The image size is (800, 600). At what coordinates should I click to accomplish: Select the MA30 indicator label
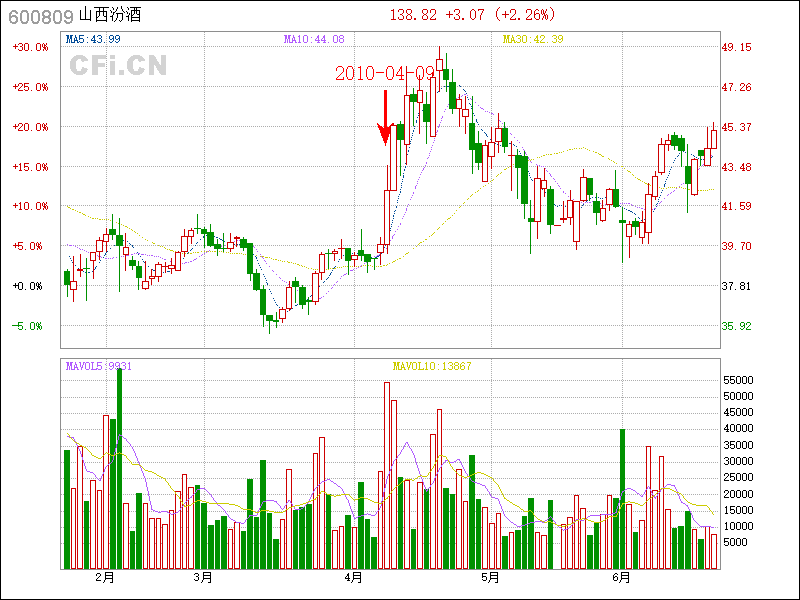(533, 39)
